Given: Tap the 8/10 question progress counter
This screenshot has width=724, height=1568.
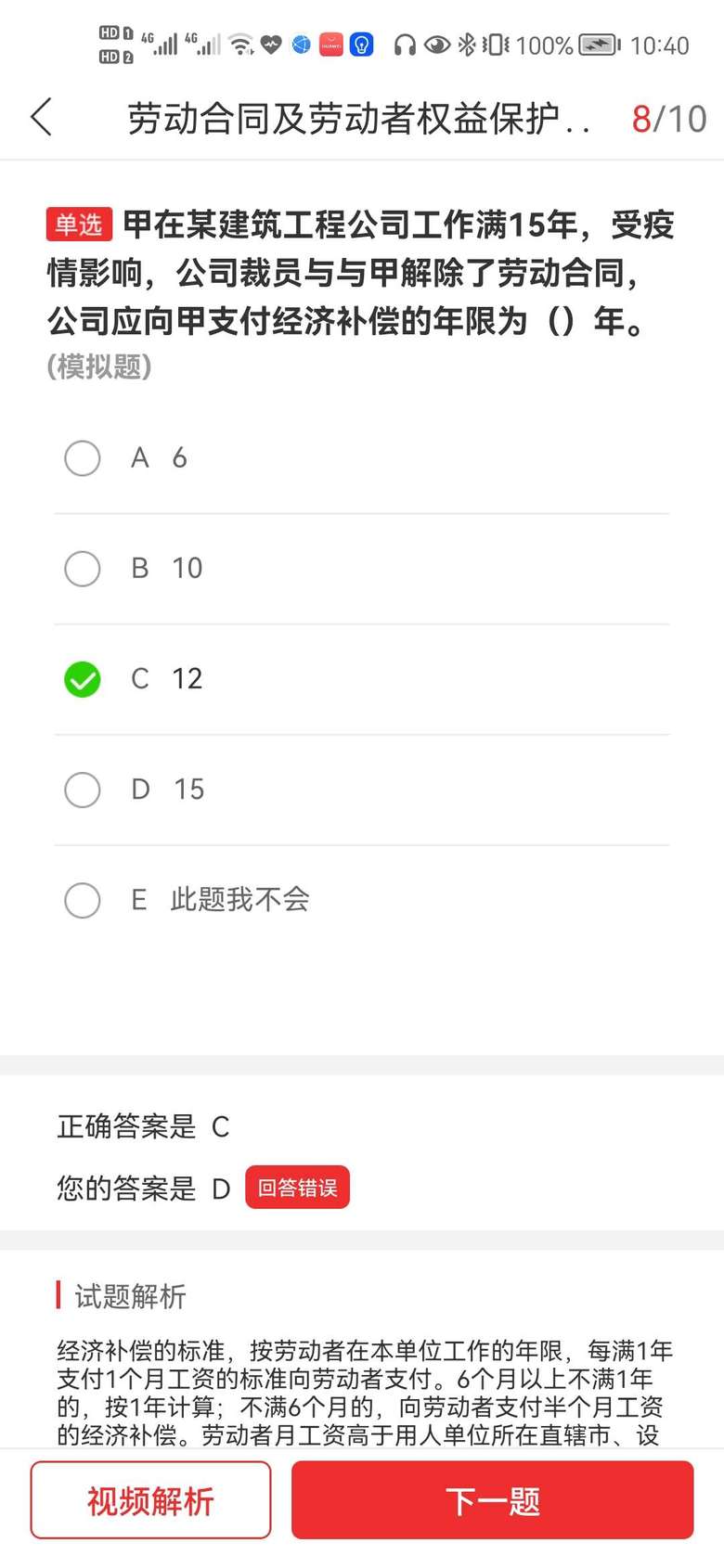Looking at the screenshot, I should click(x=668, y=119).
